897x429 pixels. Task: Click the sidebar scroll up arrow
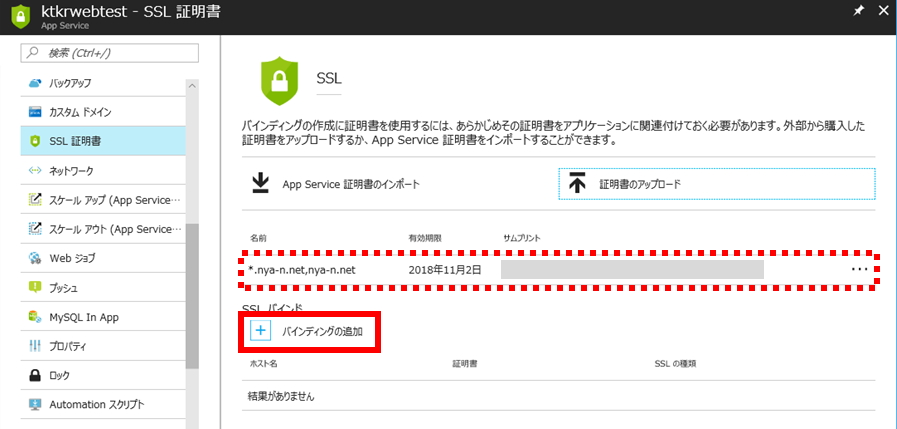click(192, 85)
